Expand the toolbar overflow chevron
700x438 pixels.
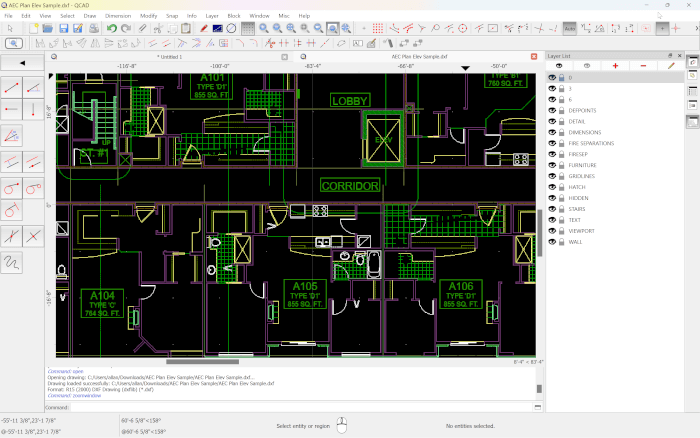point(696,29)
